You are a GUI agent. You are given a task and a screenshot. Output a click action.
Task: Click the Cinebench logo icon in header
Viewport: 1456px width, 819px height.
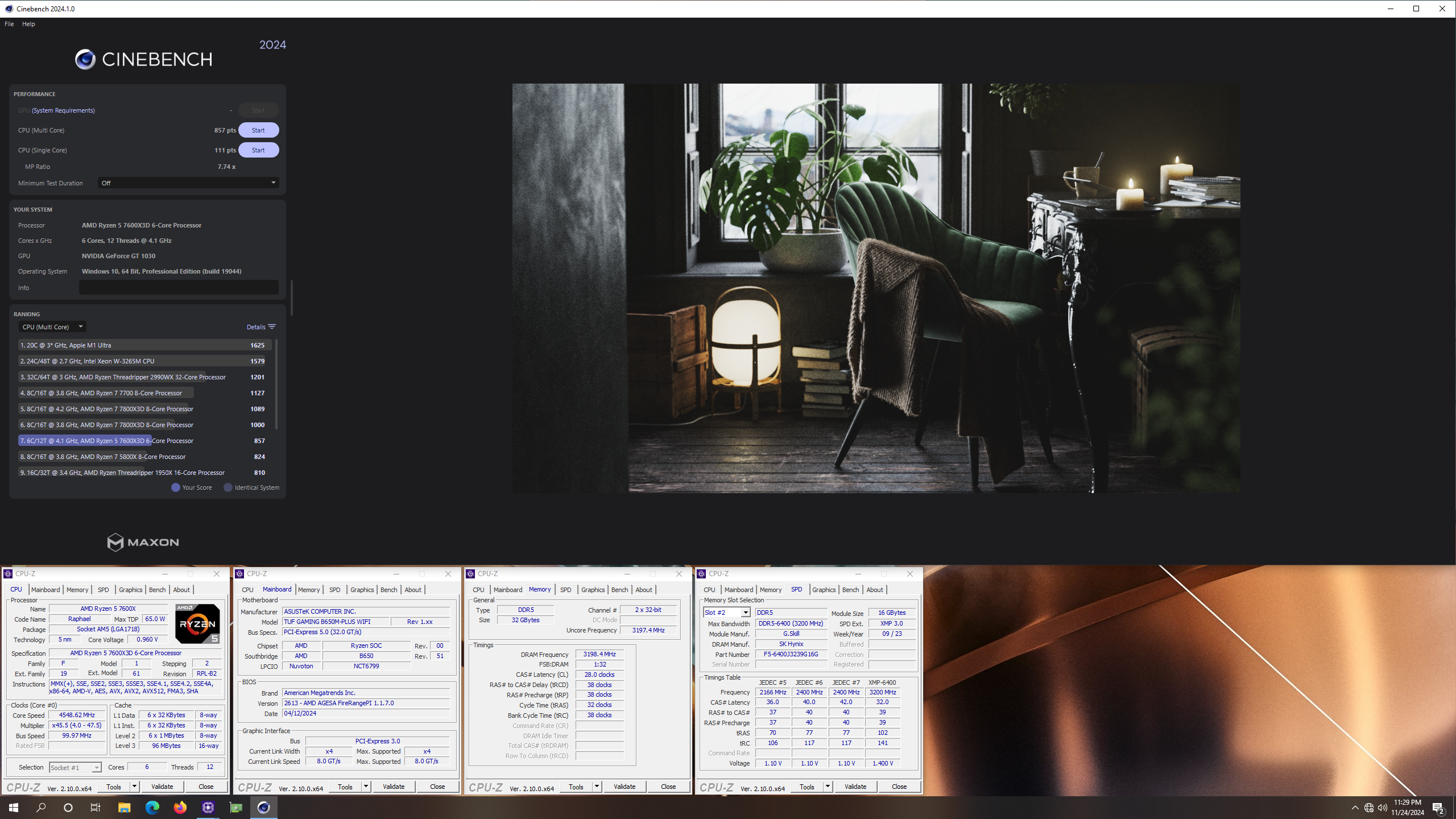[85, 59]
